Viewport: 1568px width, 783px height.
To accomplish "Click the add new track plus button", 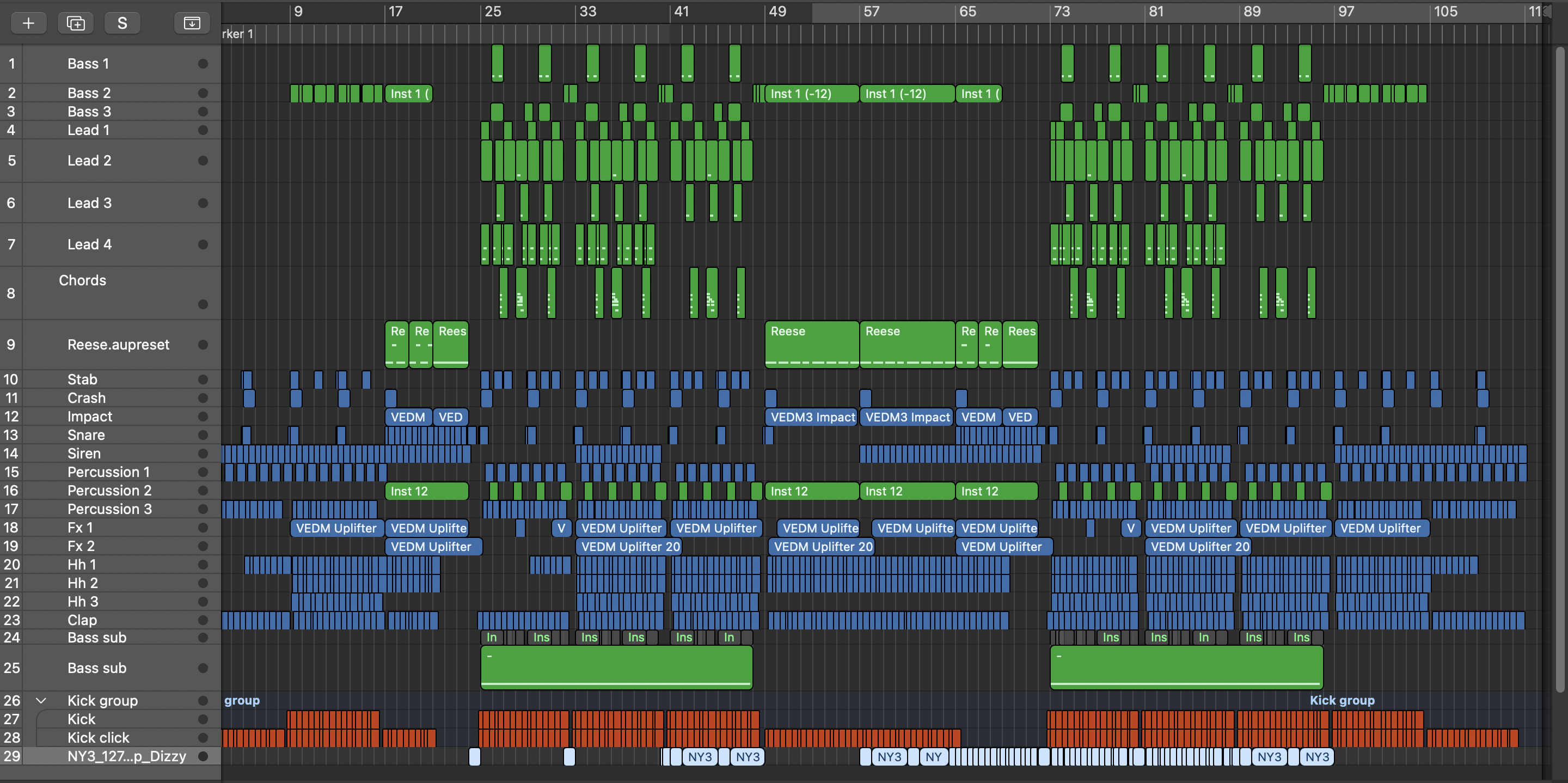I will click(x=28, y=23).
